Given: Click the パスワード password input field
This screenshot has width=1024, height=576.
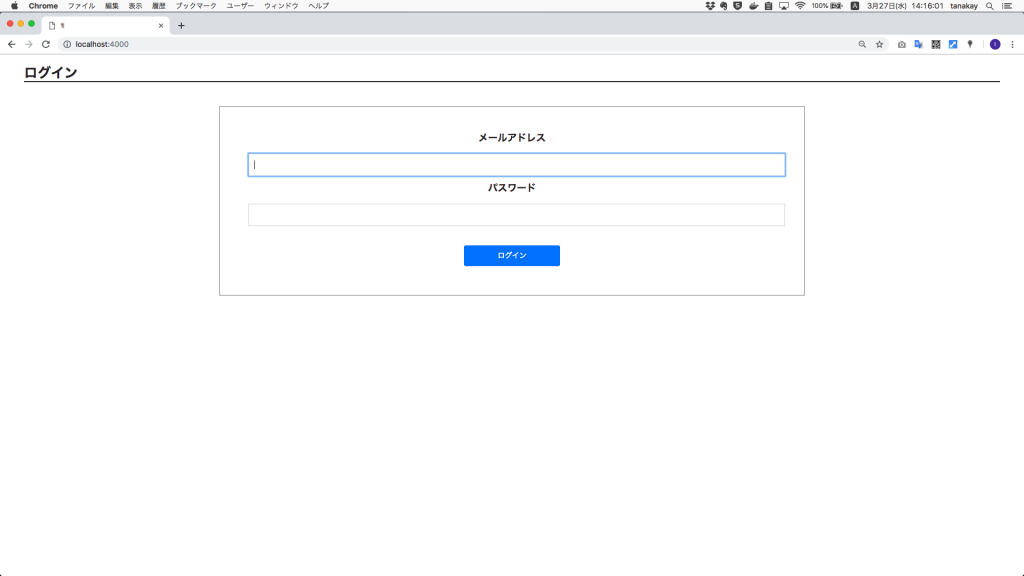Looking at the screenshot, I should pyautogui.click(x=516, y=213).
